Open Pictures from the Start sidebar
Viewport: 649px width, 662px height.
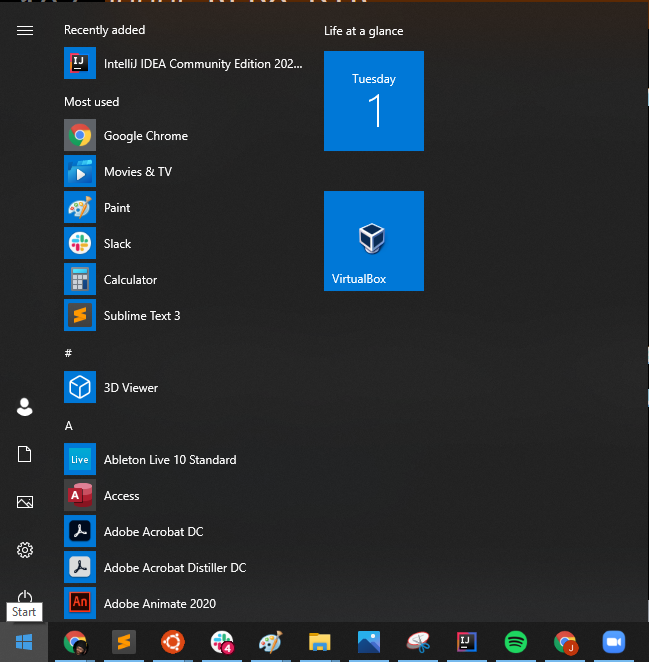(25, 502)
